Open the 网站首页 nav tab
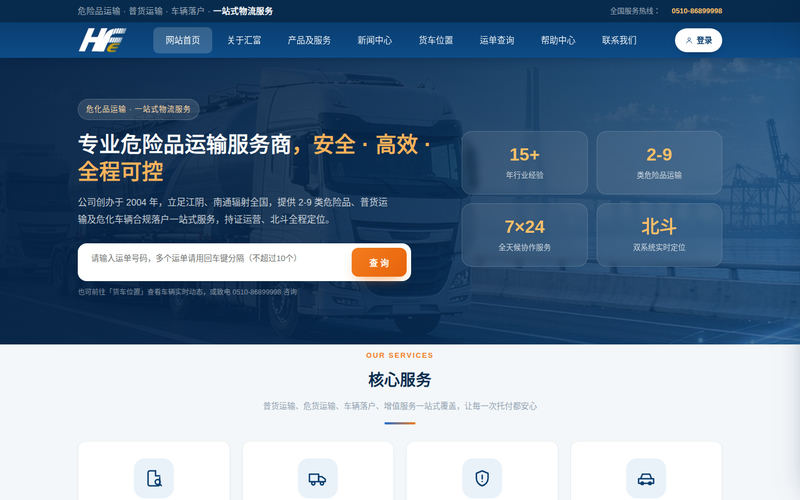This screenshot has height=500, width=800. coord(183,40)
